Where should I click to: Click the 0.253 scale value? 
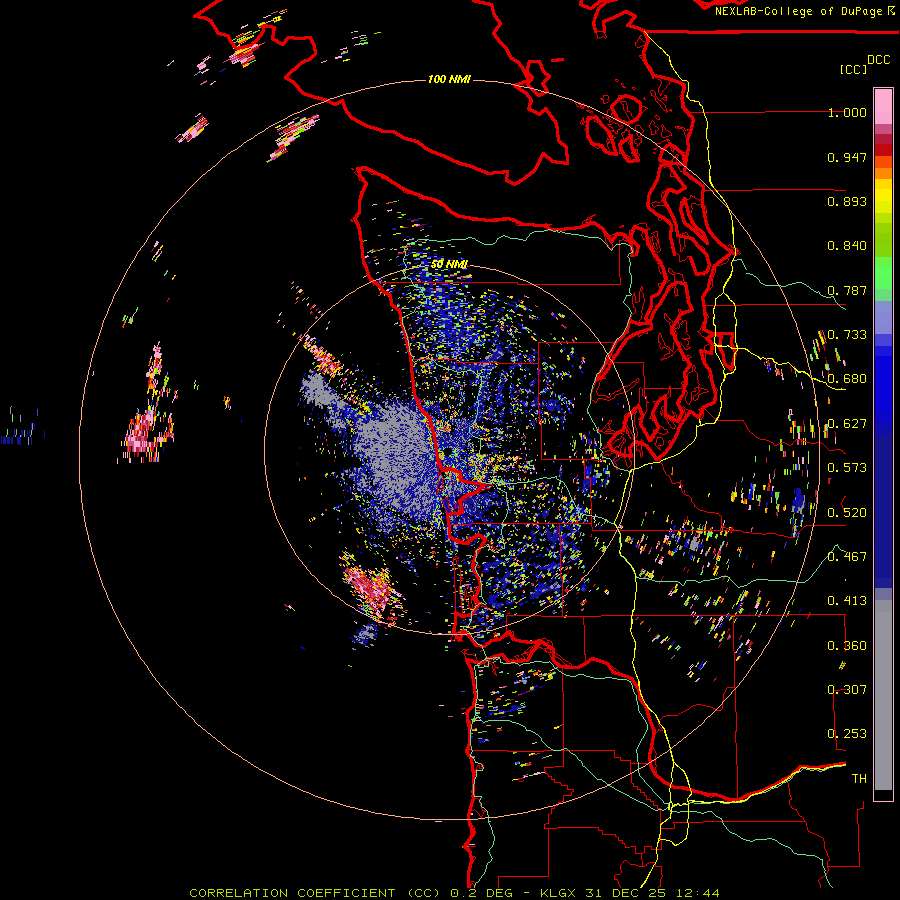(x=847, y=734)
